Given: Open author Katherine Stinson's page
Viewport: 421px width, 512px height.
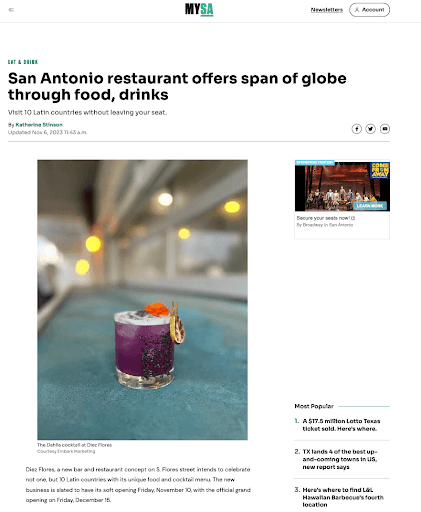Looking at the screenshot, I should pyautogui.click(x=39, y=125).
